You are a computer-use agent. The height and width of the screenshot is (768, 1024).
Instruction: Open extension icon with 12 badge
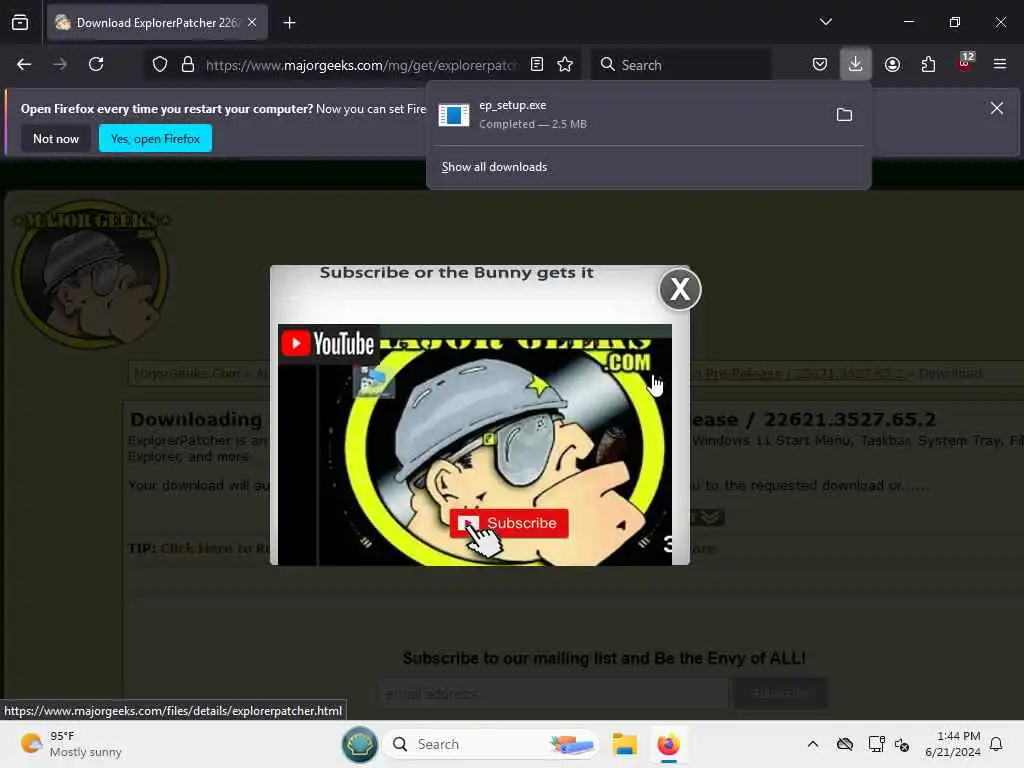tap(965, 63)
